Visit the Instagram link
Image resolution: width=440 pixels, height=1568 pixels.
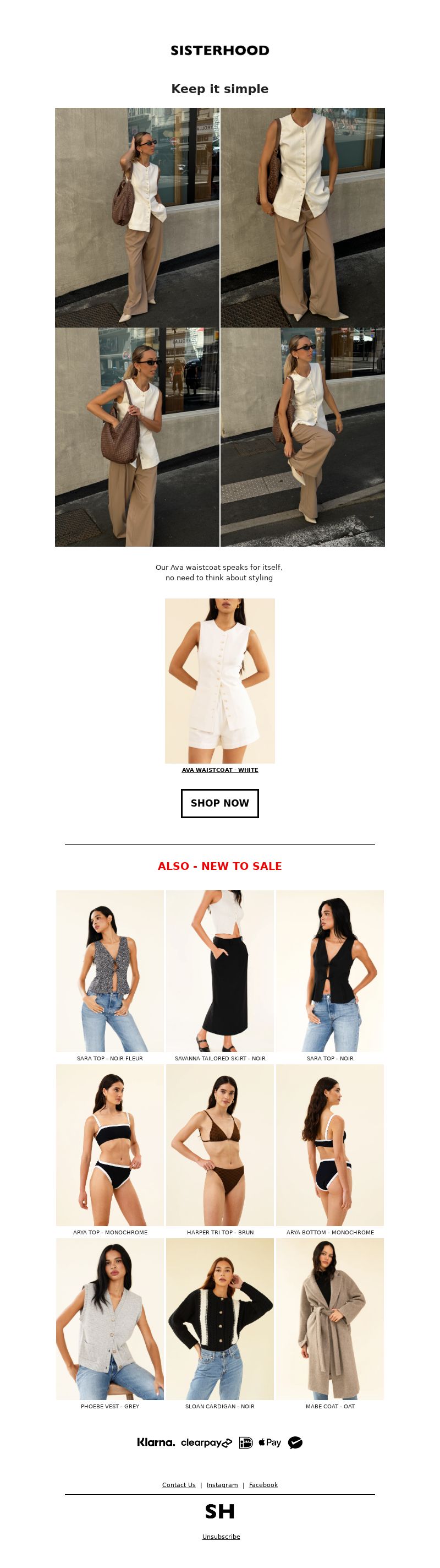[222, 1485]
